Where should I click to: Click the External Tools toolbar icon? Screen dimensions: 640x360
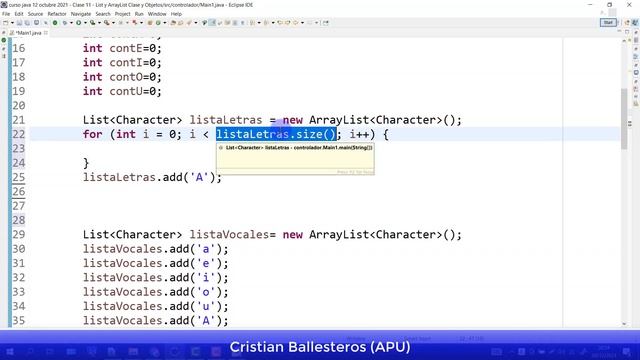click(x=107, y=23)
